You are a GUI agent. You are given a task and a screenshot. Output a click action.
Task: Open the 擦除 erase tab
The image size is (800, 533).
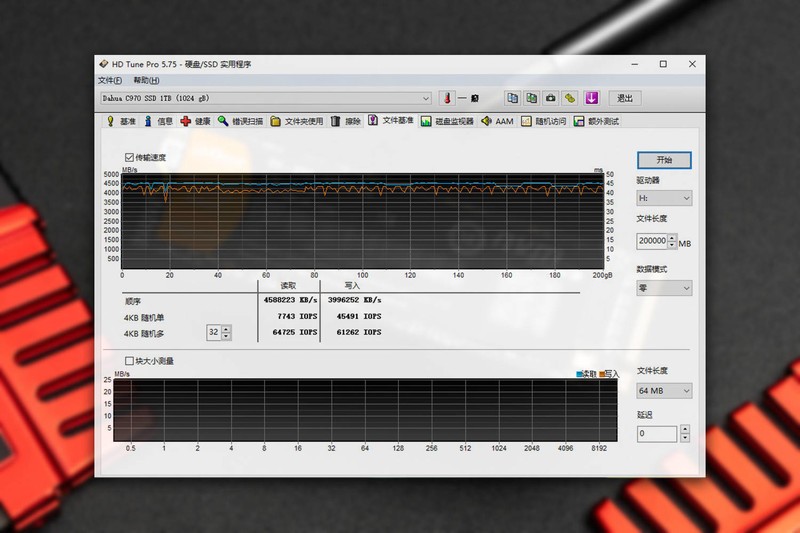(x=345, y=121)
